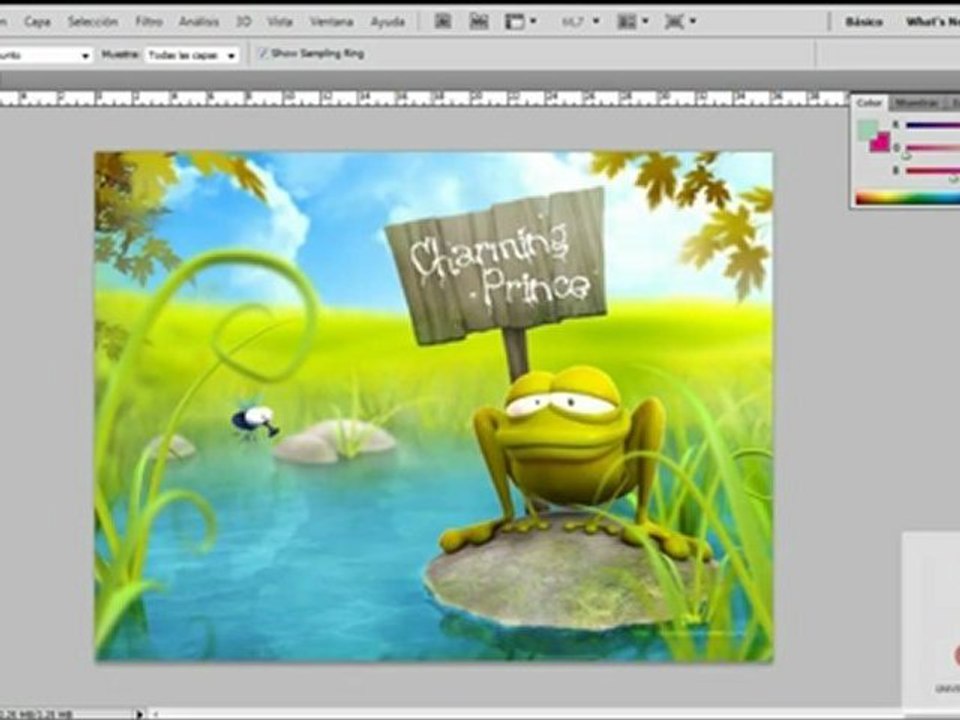Switch to the Básico workspace
Screen dimensions: 960x720
864,21
